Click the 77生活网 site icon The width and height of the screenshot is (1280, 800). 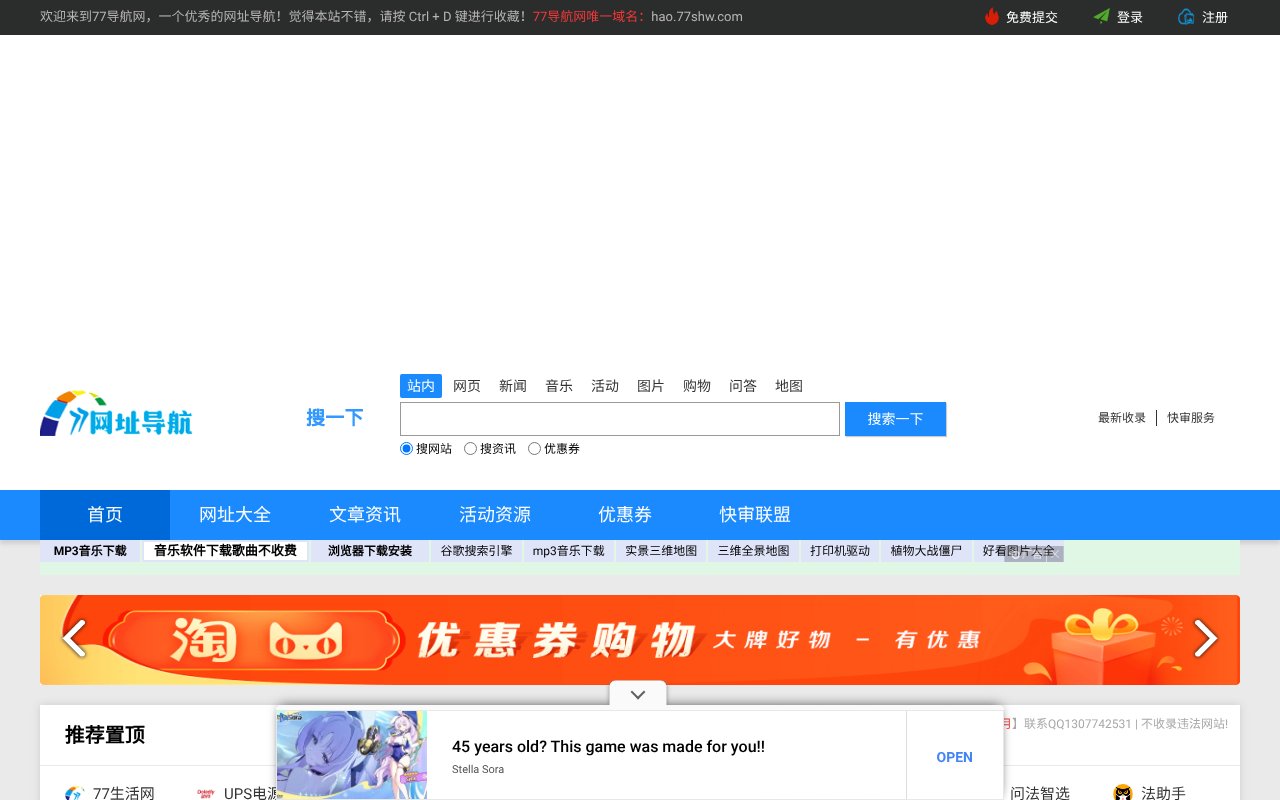coord(73,792)
